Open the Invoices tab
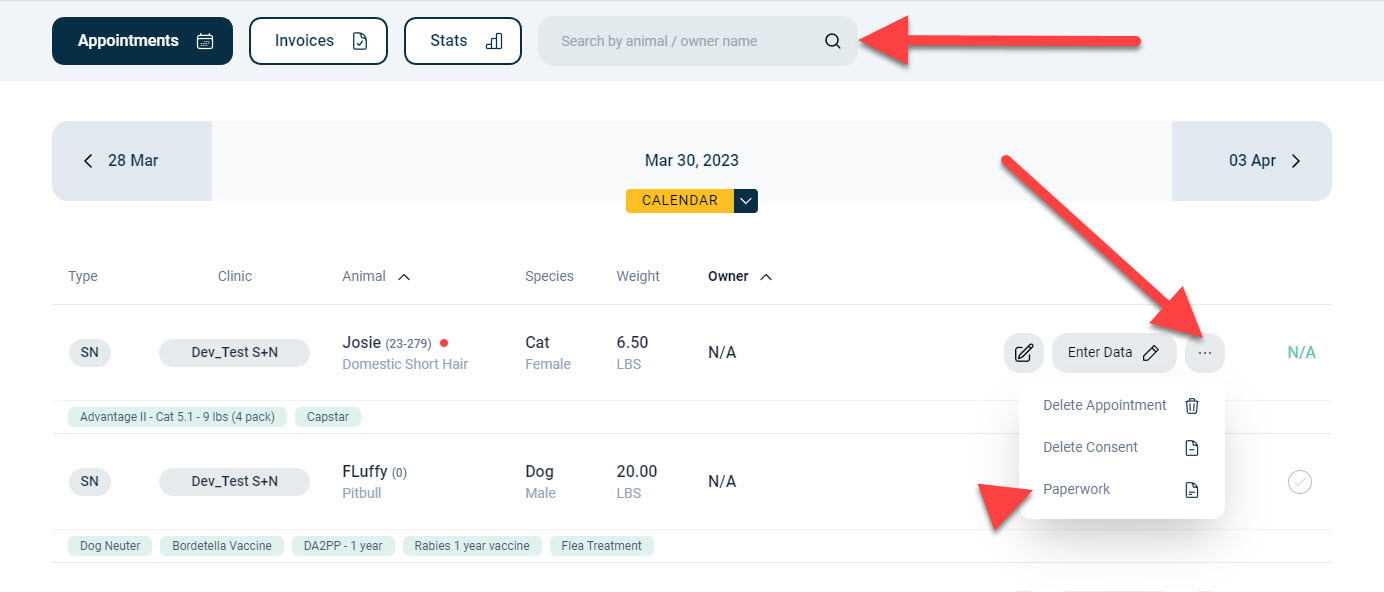 318,41
